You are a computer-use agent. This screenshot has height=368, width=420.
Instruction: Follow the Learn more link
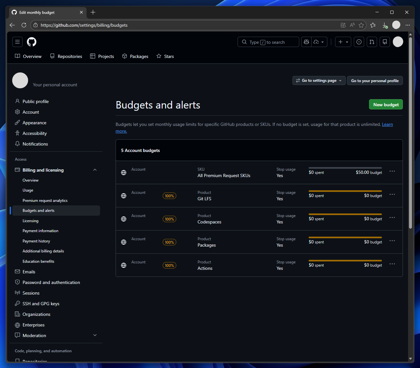pyautogui.click(x=387, y=124)
